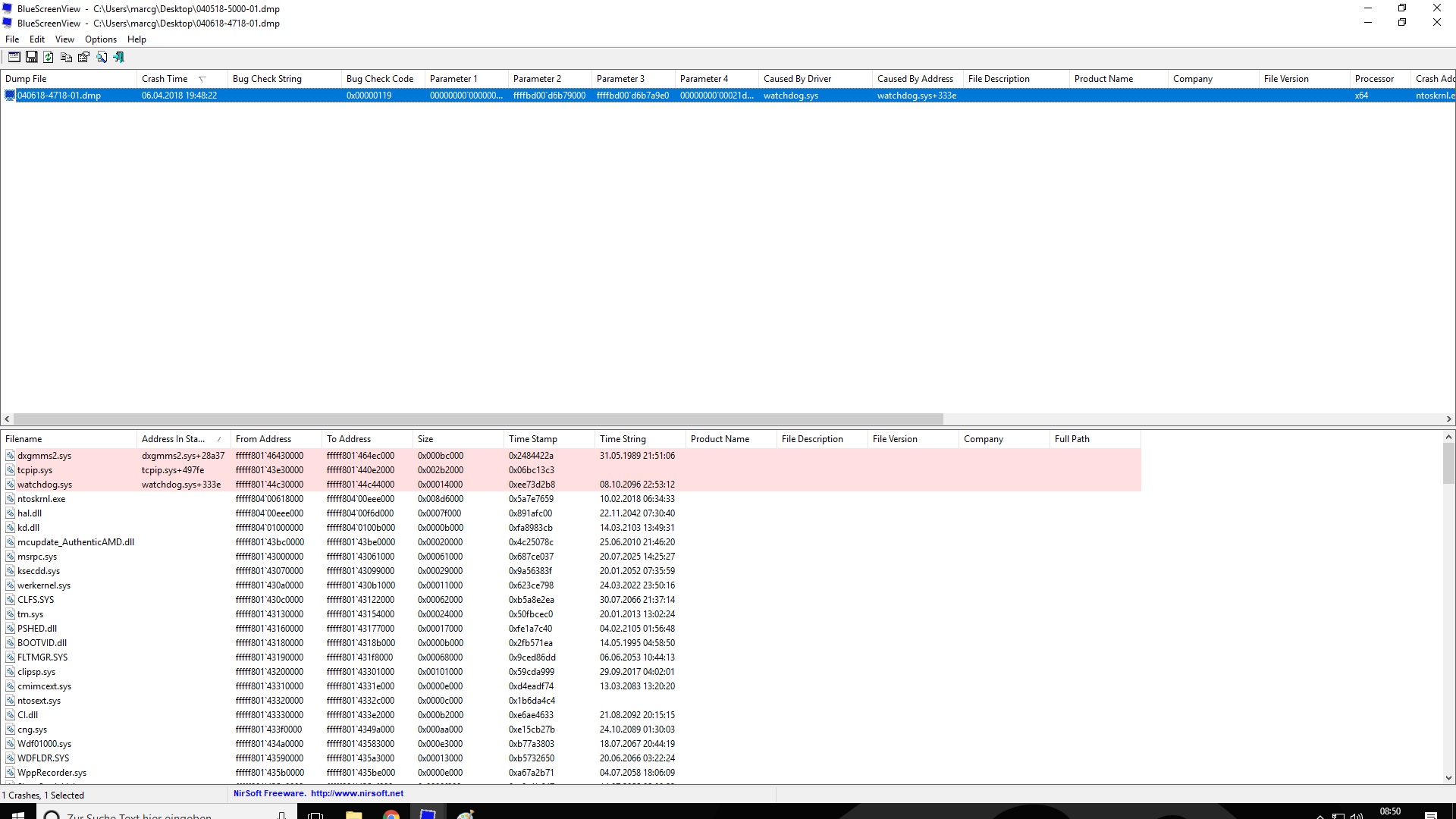Click the Copy Selected Items icon
Image resolution: width=1456 pixels, height=819 pixels.
coord(66,57)
